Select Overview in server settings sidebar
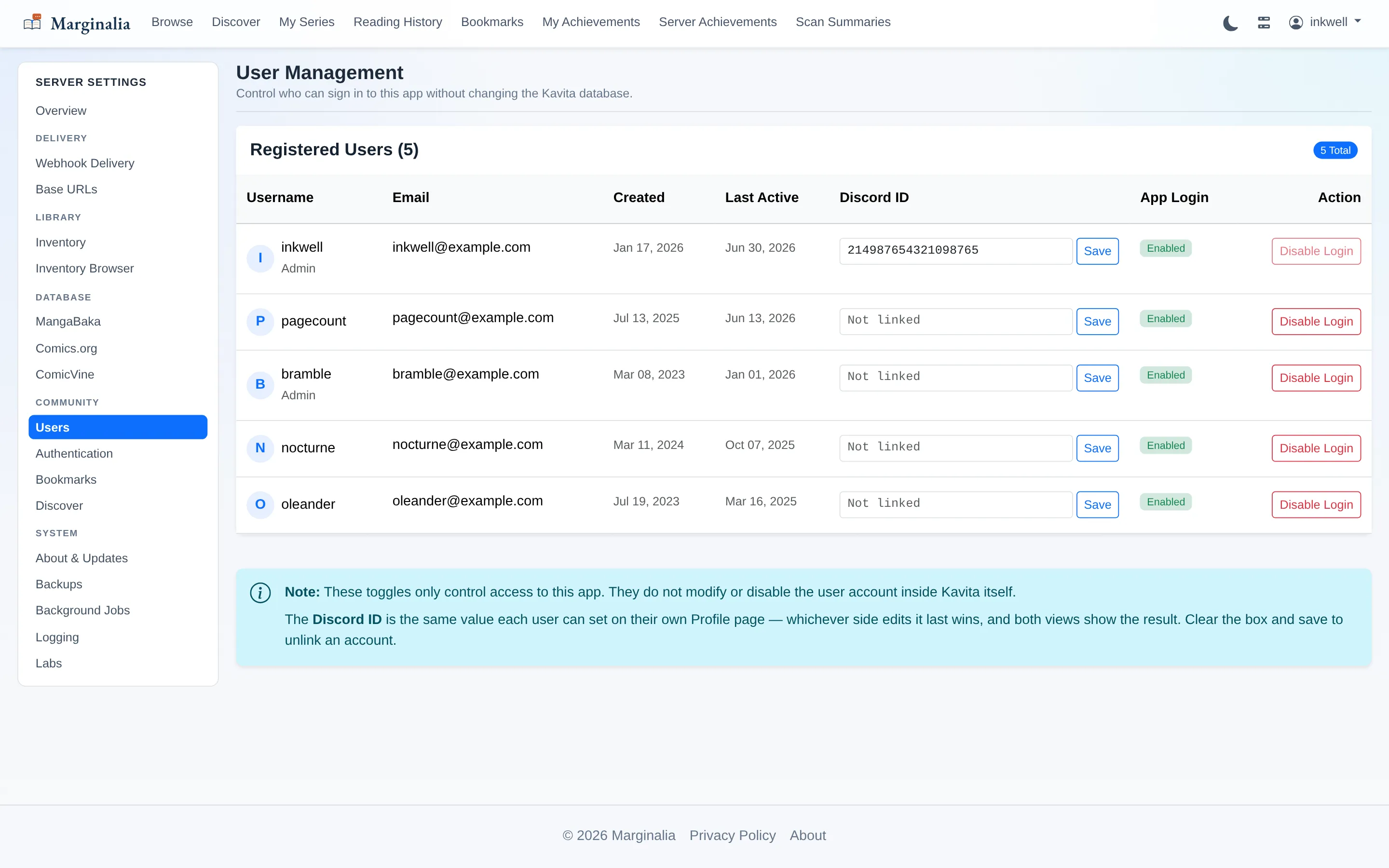This screenshot has height=868, width=1389. tap(118, 111)
